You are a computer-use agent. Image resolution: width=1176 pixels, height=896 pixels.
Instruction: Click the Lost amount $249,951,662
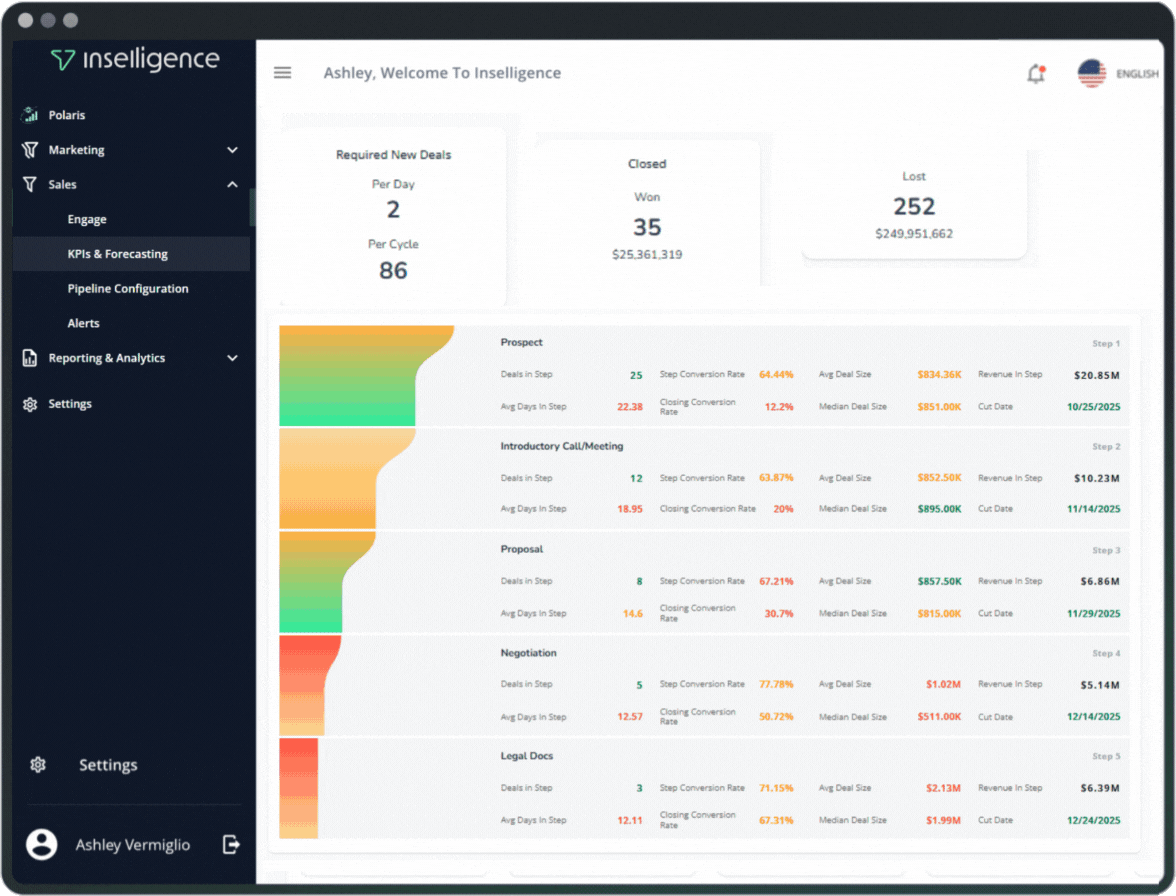point(914,234)
